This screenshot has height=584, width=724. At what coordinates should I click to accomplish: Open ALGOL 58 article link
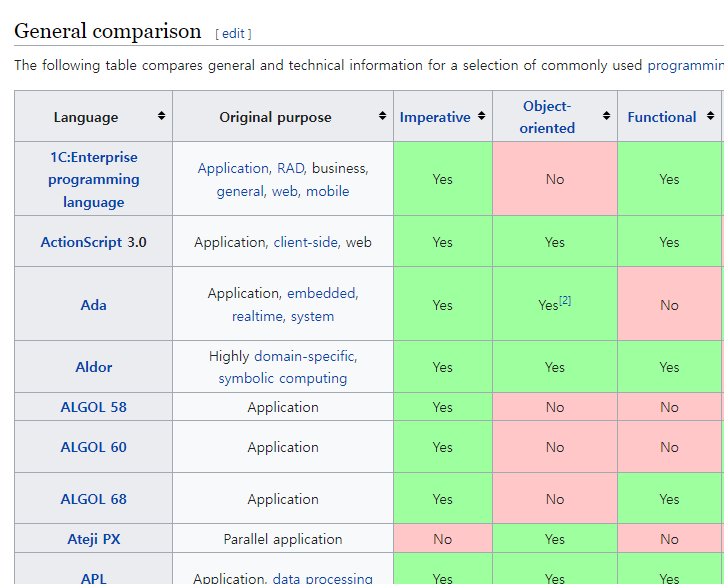point(93,407)
